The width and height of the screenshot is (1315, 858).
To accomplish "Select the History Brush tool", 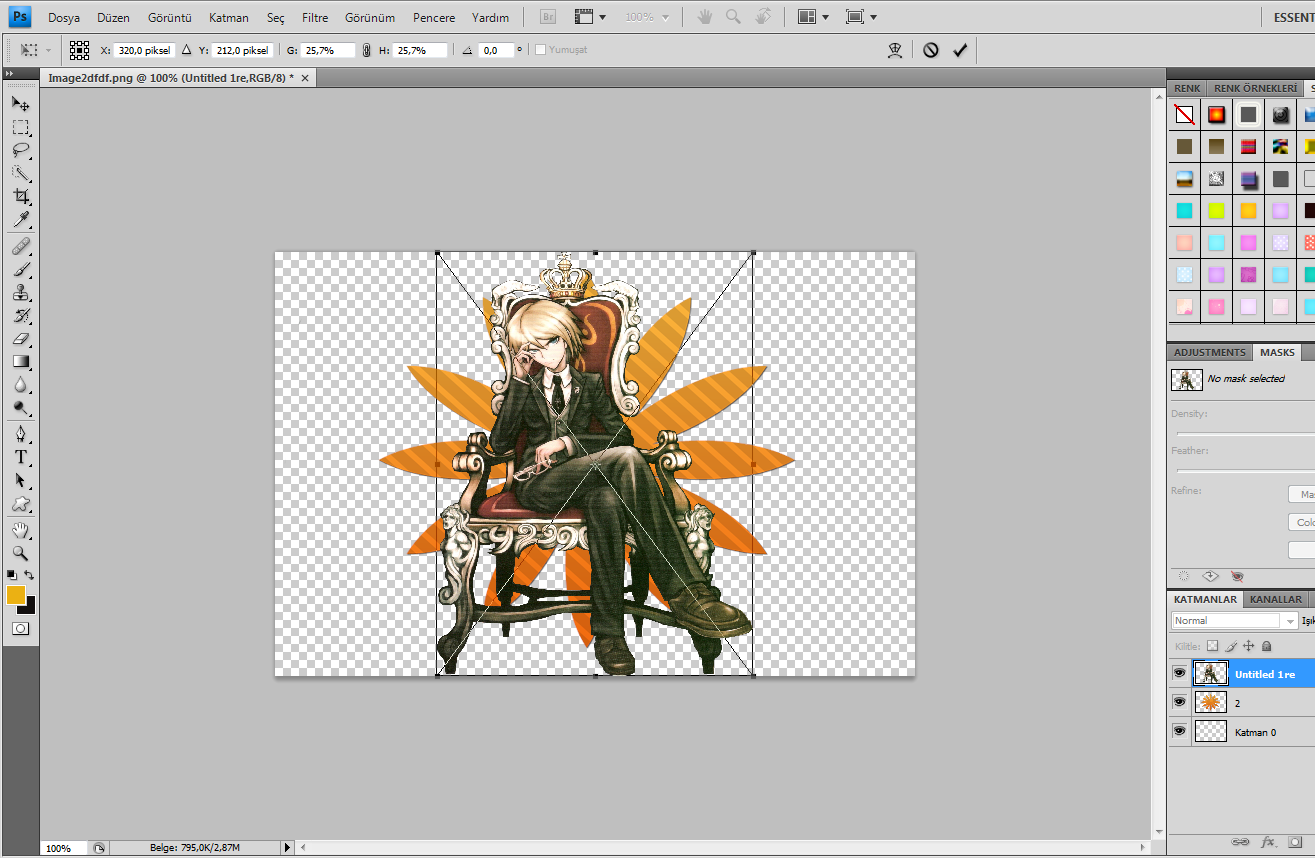I will 21,315.
